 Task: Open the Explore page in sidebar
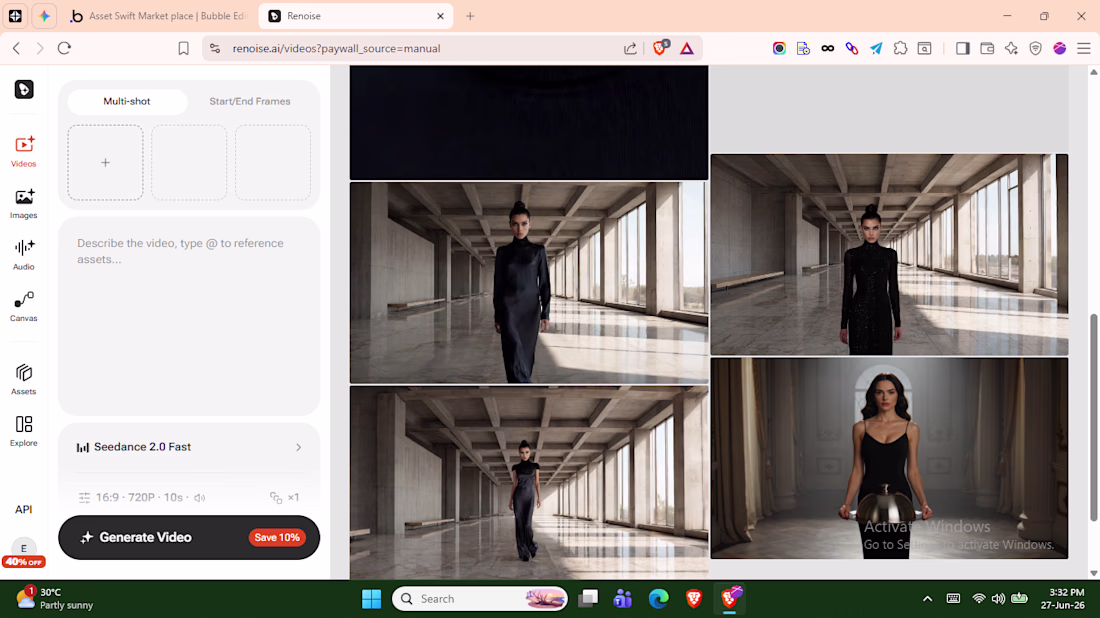24,431
